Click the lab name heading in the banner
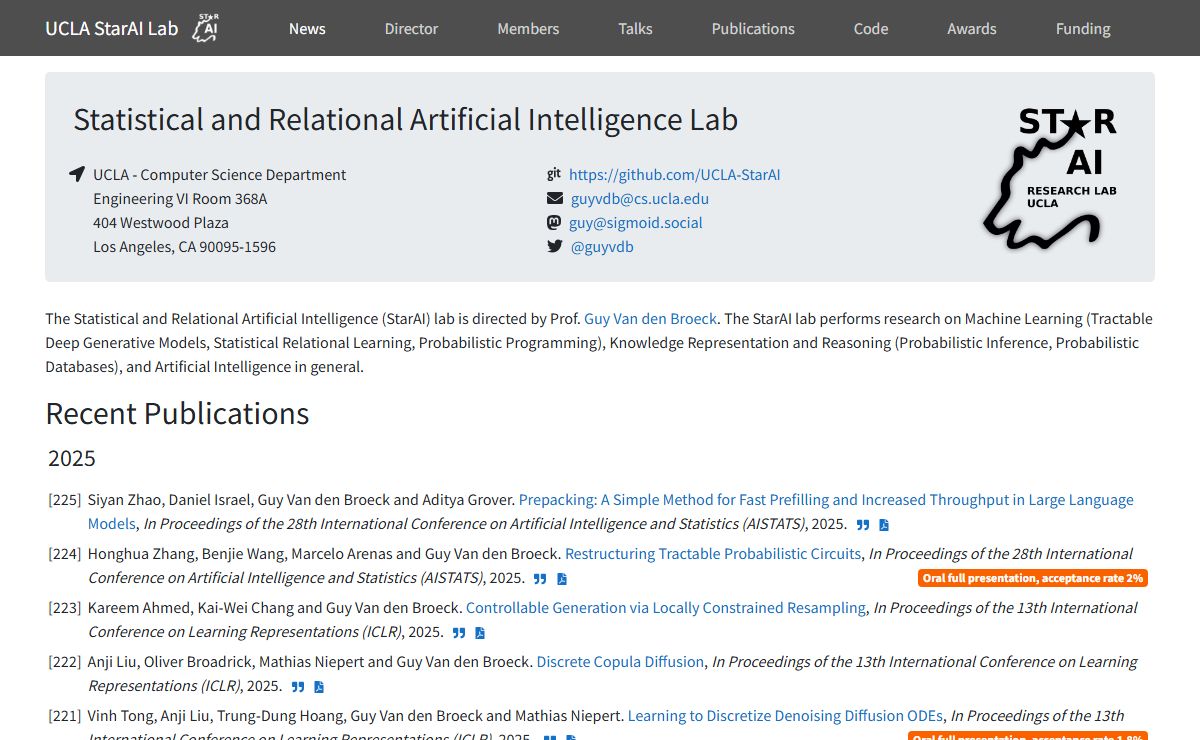 click(x=405, y=119)
